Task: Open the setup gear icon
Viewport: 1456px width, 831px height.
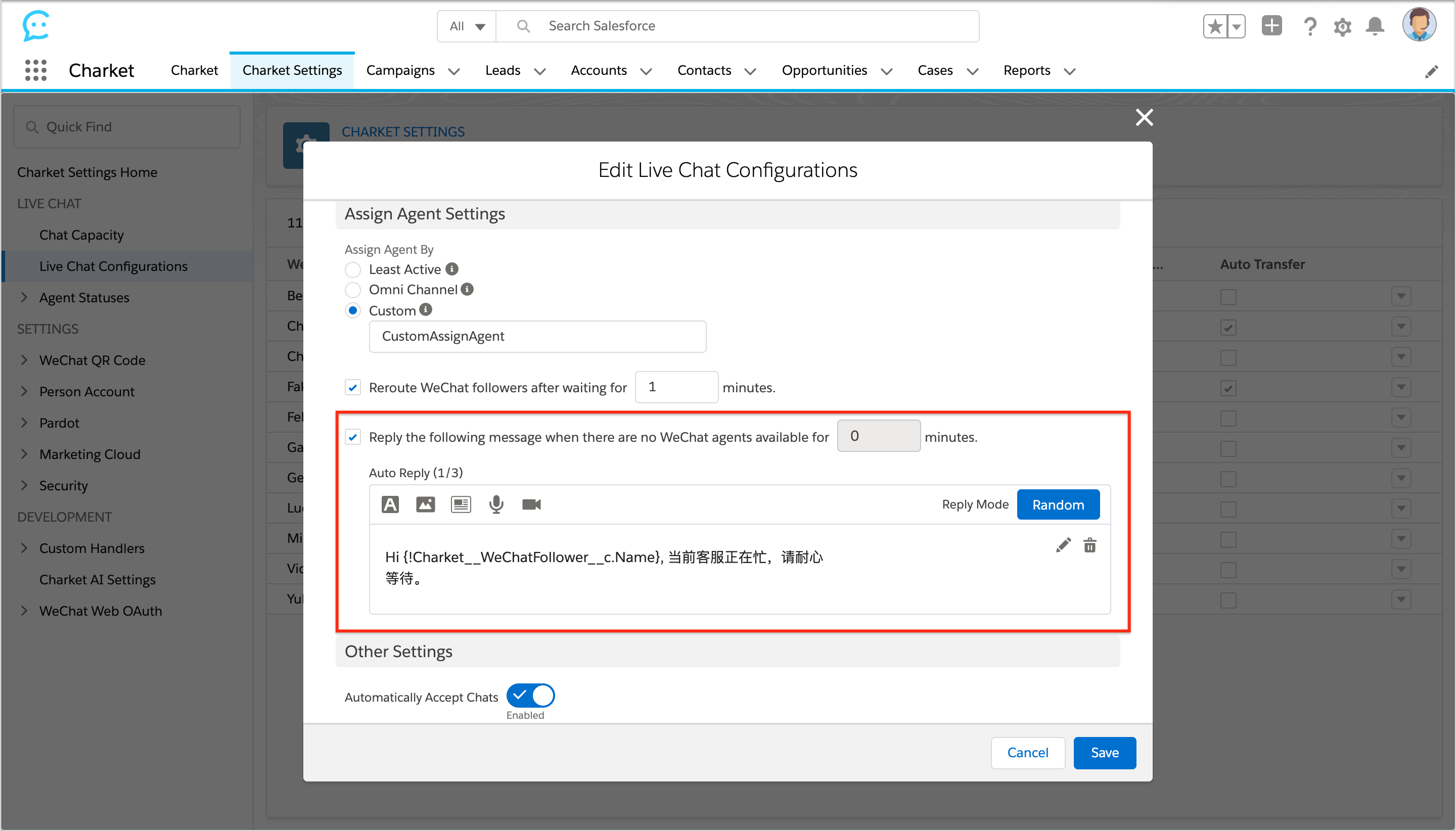Action: (x=1342, y=26)
